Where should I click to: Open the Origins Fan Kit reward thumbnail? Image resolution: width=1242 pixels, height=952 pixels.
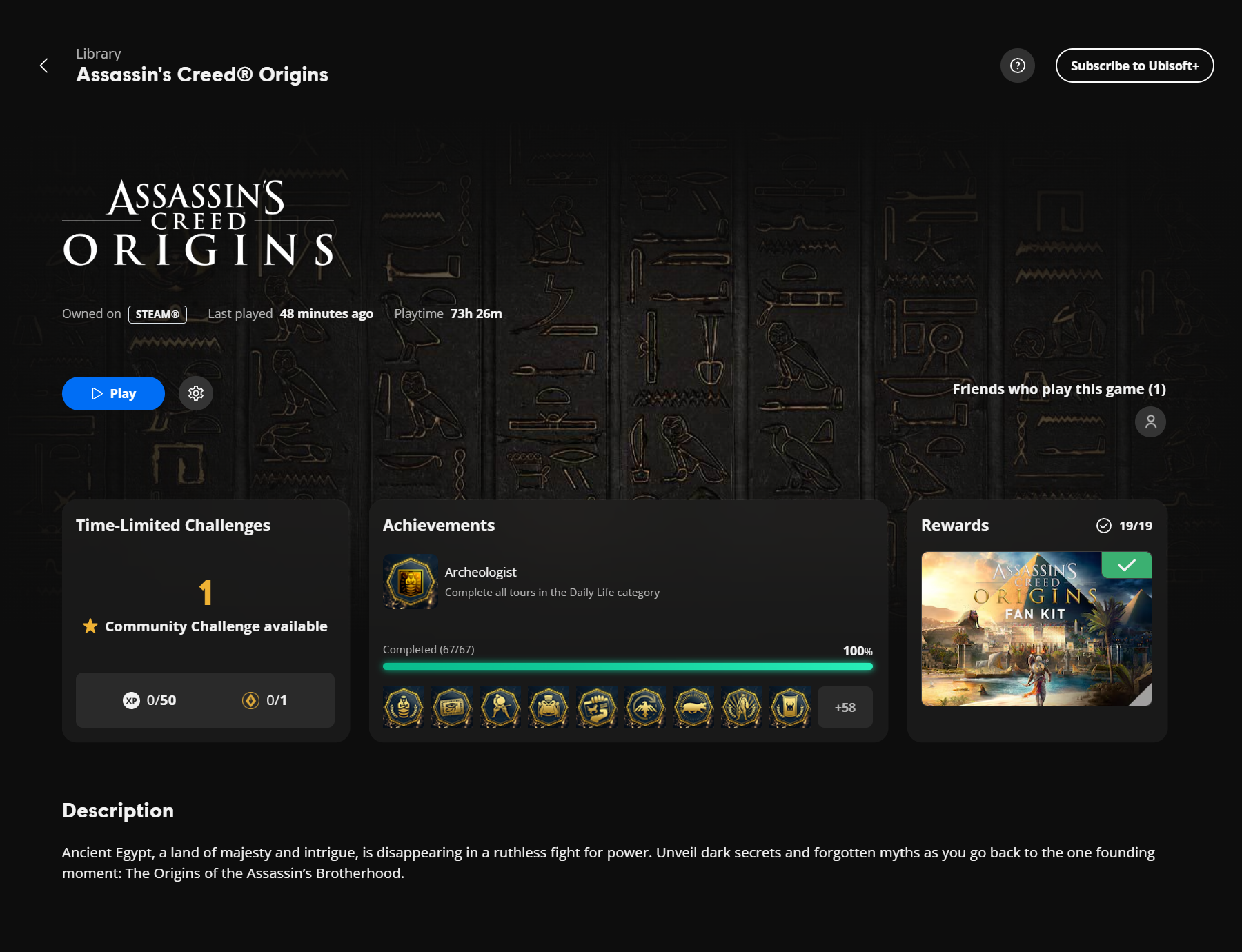tap(1036, 628)
